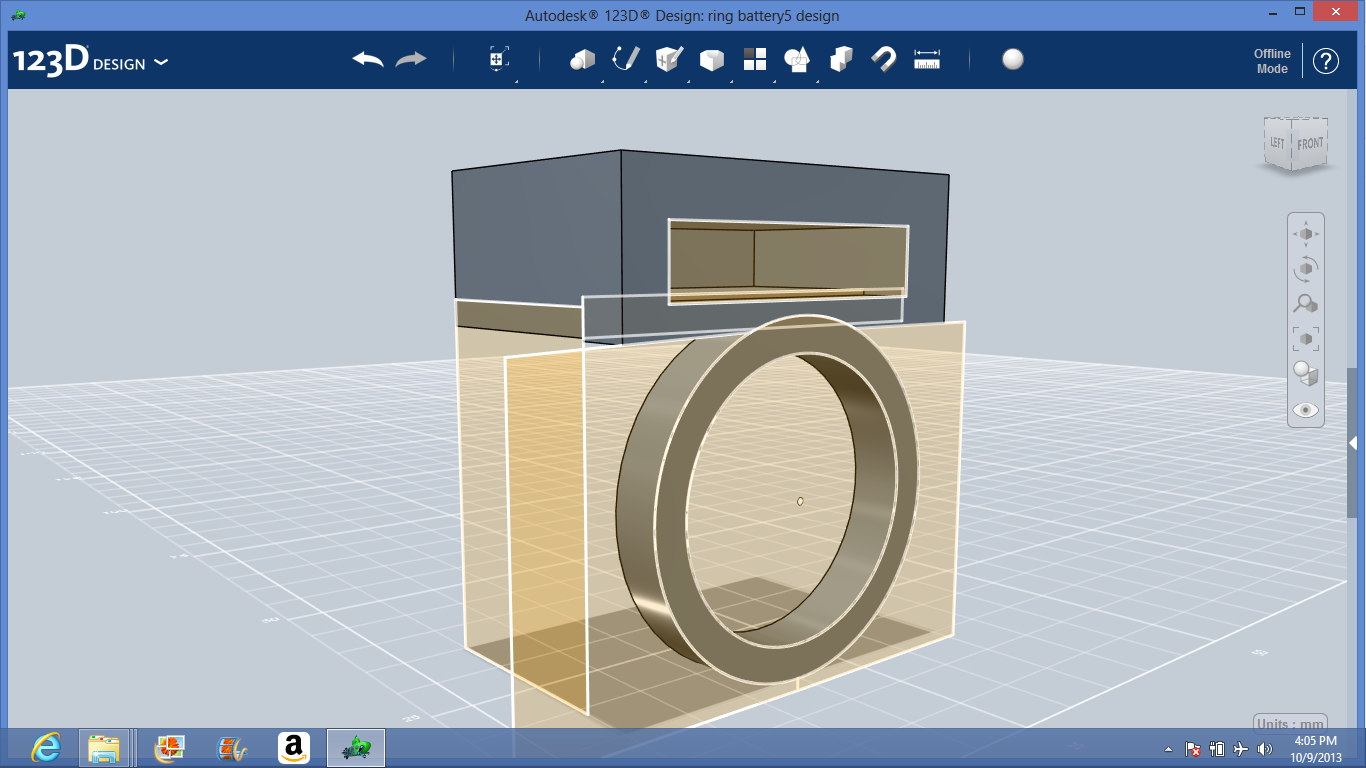1366x768 pixels.
Task: Open the volume speaker control
Action: coord(1265,749)
